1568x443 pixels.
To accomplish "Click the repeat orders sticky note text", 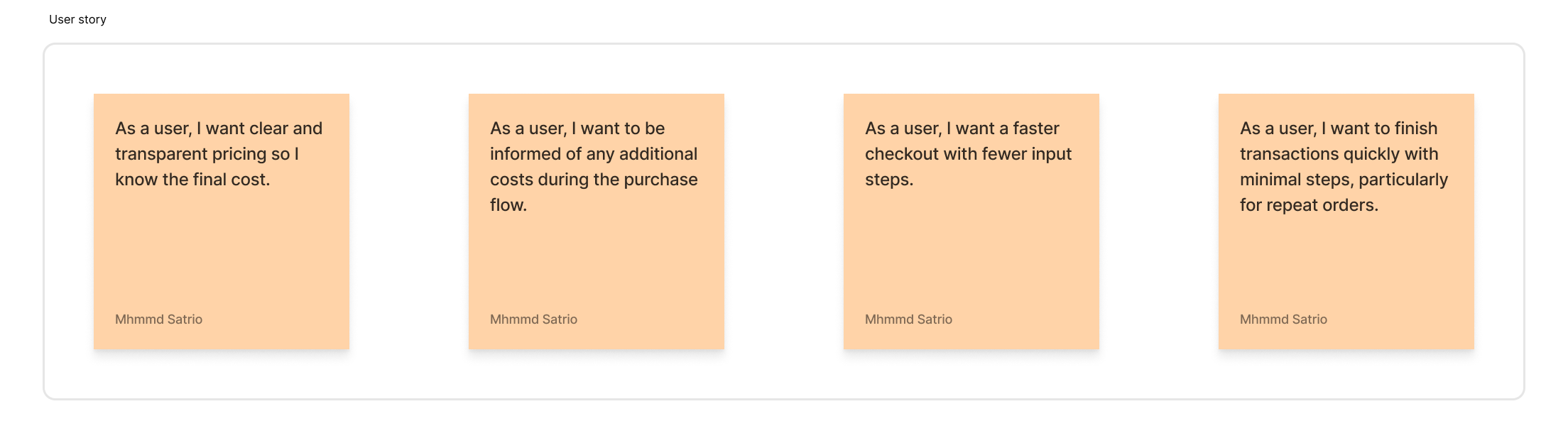I will pos(1344,167).
